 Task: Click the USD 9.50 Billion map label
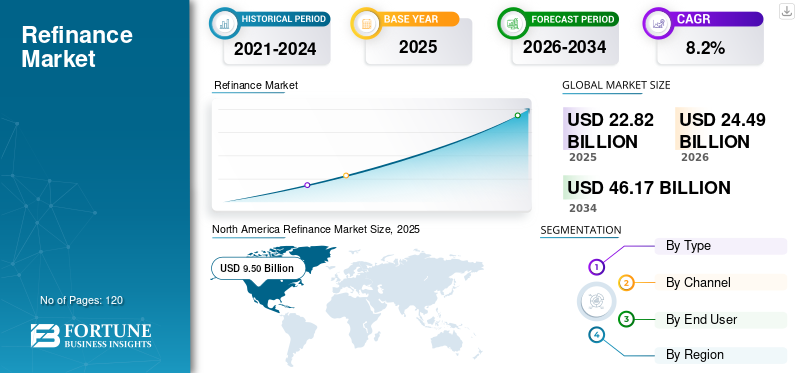[x=258, y=268]
